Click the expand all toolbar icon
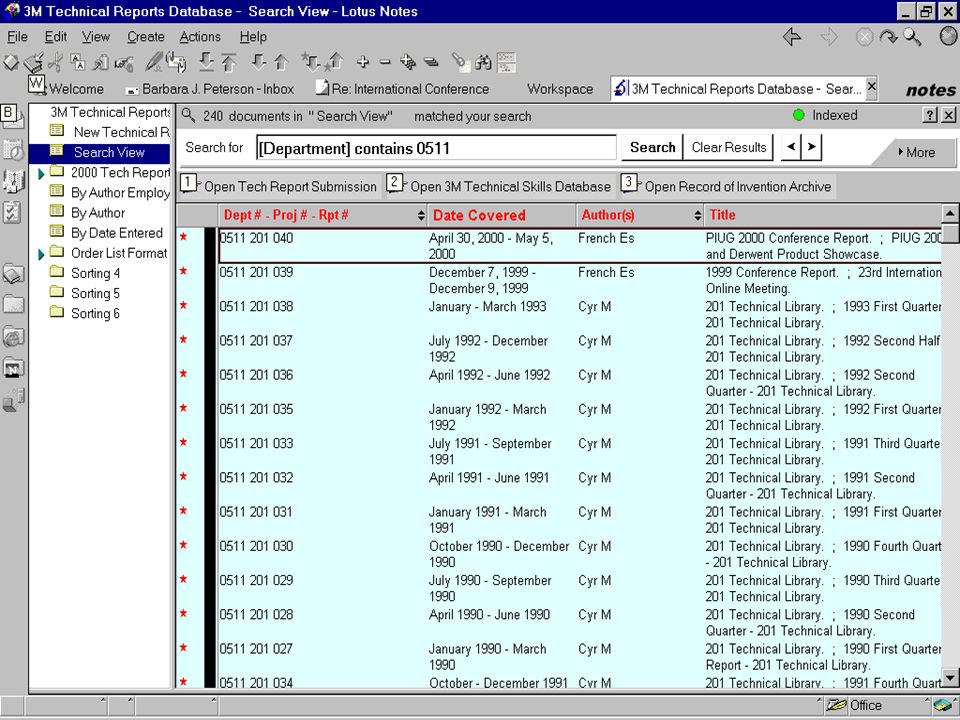This screenshot has width=960, height=720. point(407,62)
